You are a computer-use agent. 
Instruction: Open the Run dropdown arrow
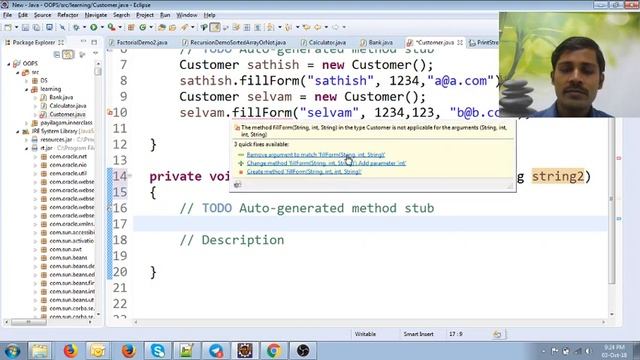(102, 27)
